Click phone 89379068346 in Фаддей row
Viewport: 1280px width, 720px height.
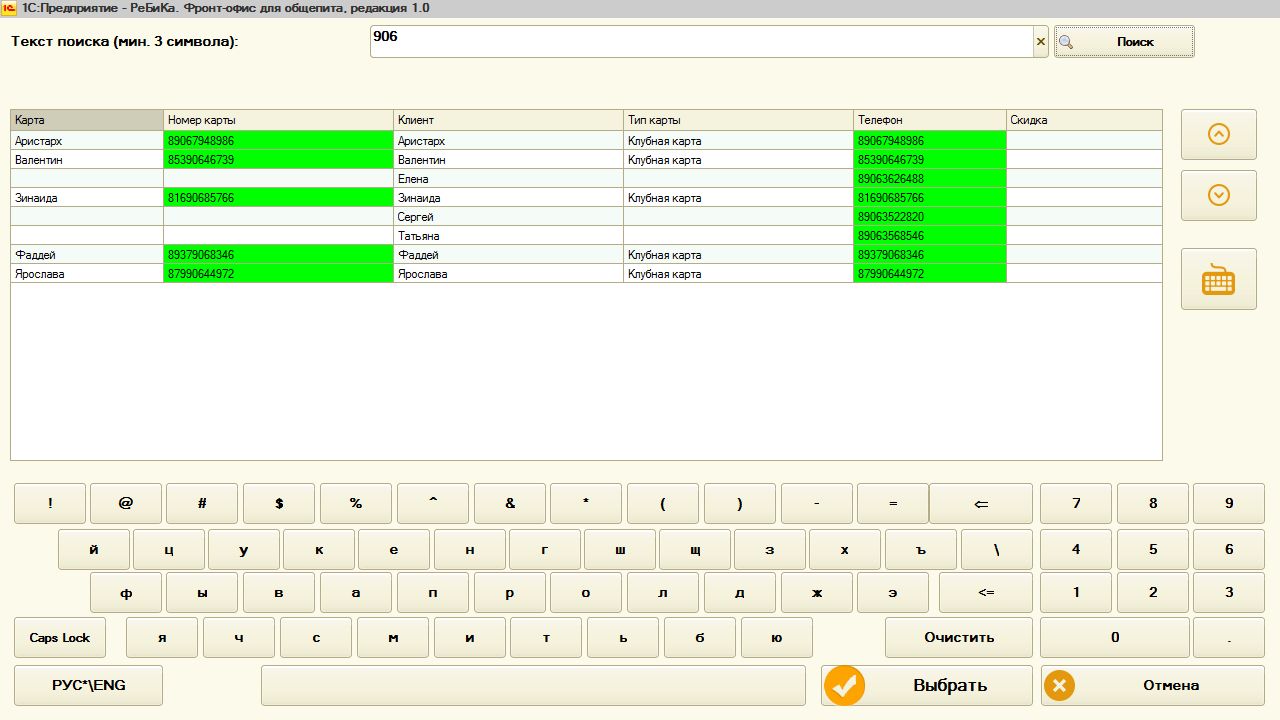(930, 255)
